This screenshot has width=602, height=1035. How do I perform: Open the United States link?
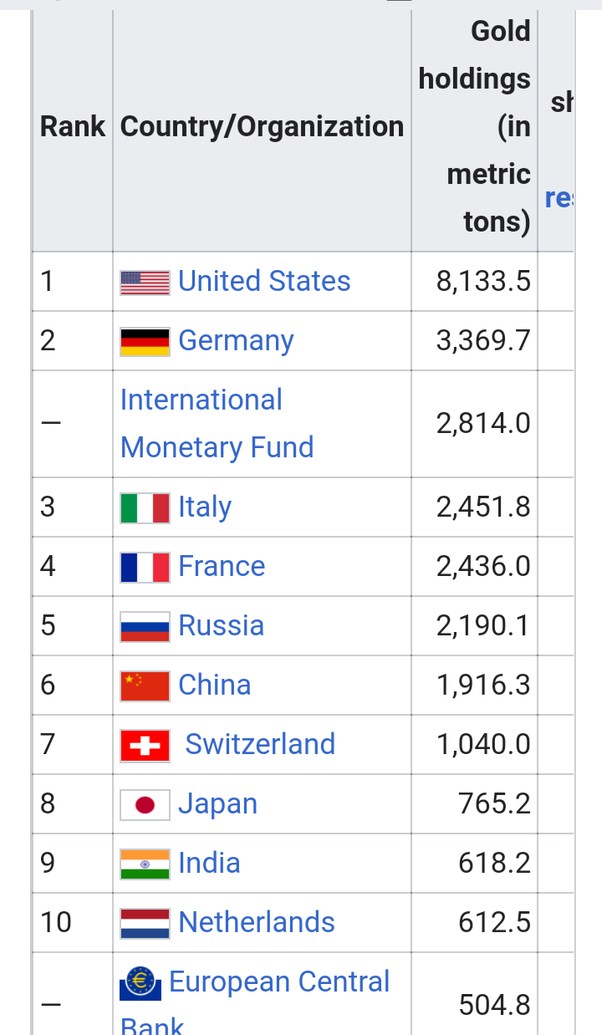tap(264, 281)
